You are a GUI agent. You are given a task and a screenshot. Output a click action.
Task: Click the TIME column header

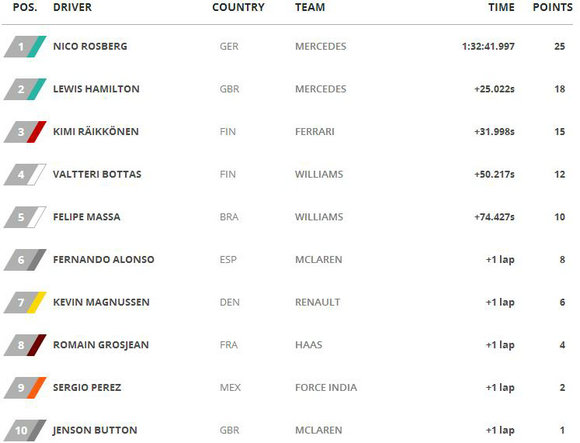click(x=501, y=7)
